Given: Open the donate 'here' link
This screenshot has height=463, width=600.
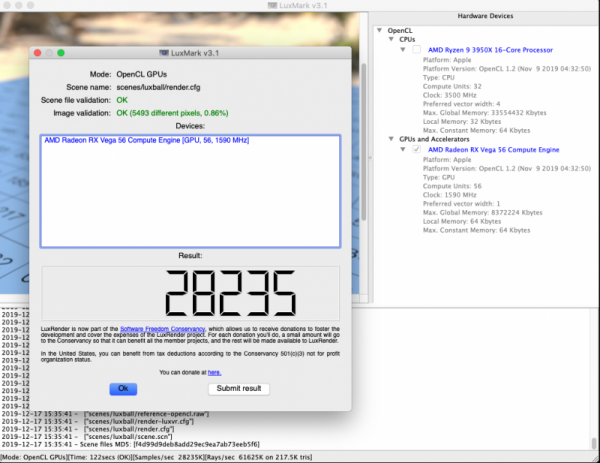Looking at the screenshot, I should [x=214, y=372].
